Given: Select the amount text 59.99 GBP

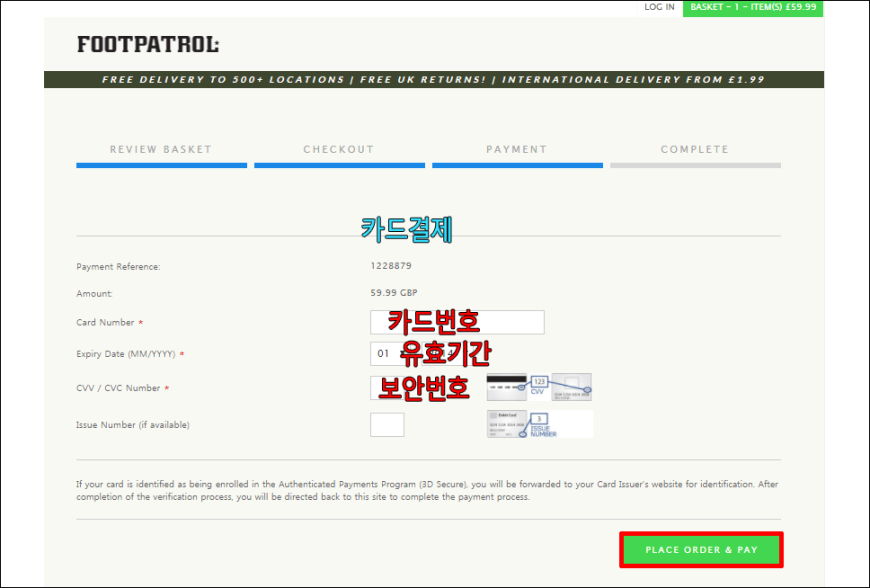Looking at the screenshot, I should (x=394, y=292).
